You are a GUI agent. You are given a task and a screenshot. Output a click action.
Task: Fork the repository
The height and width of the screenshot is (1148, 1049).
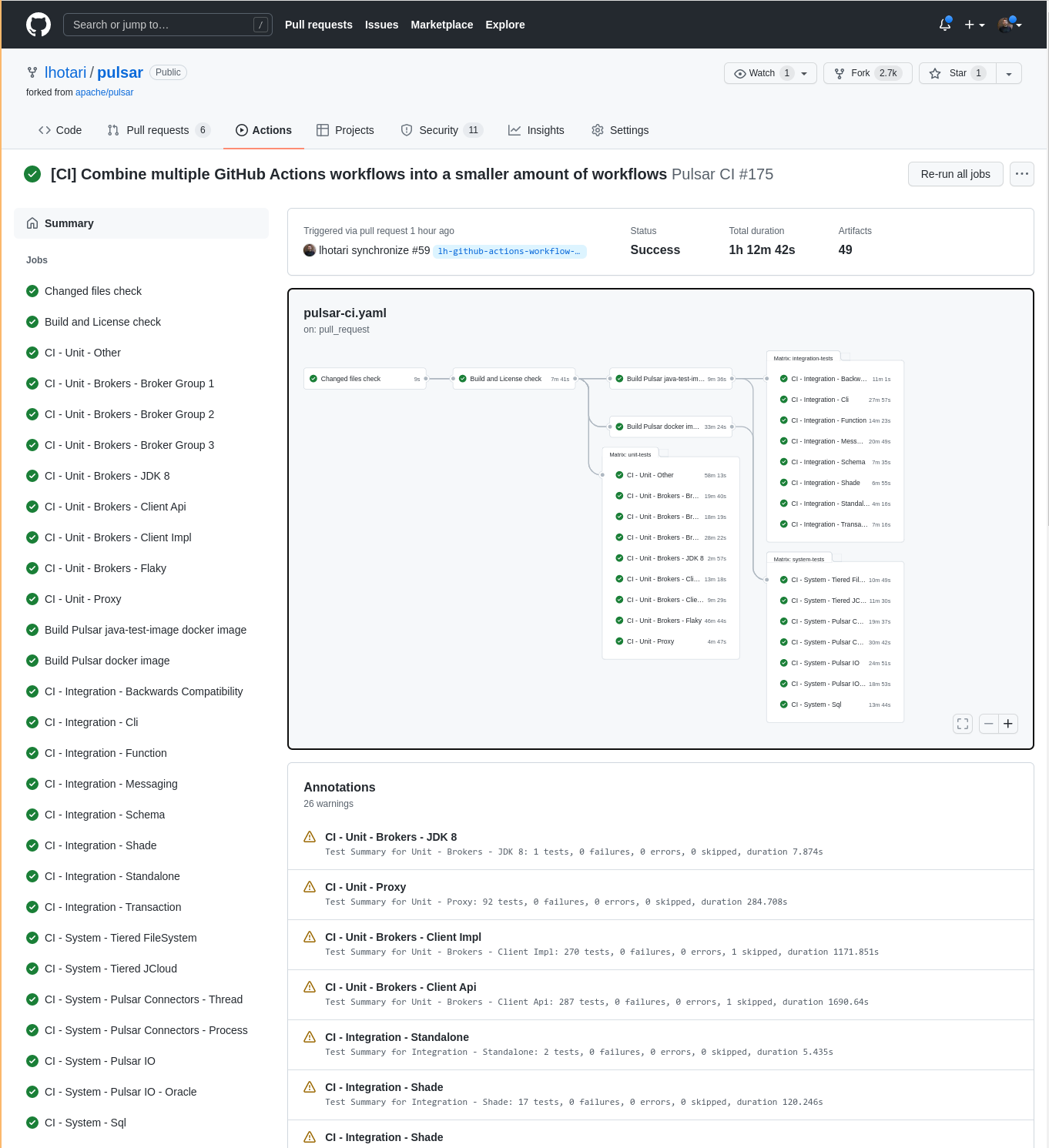coord(868,73)
